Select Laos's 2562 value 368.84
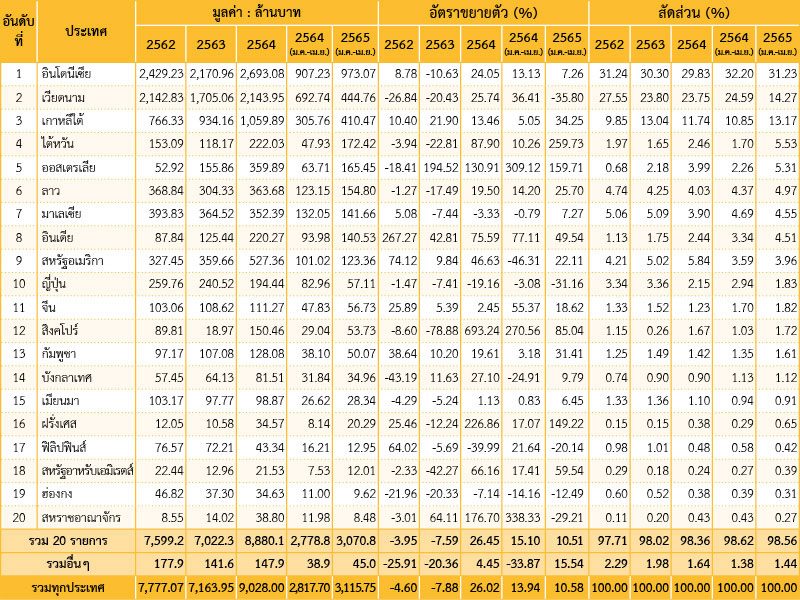 (x=166, y=191)
